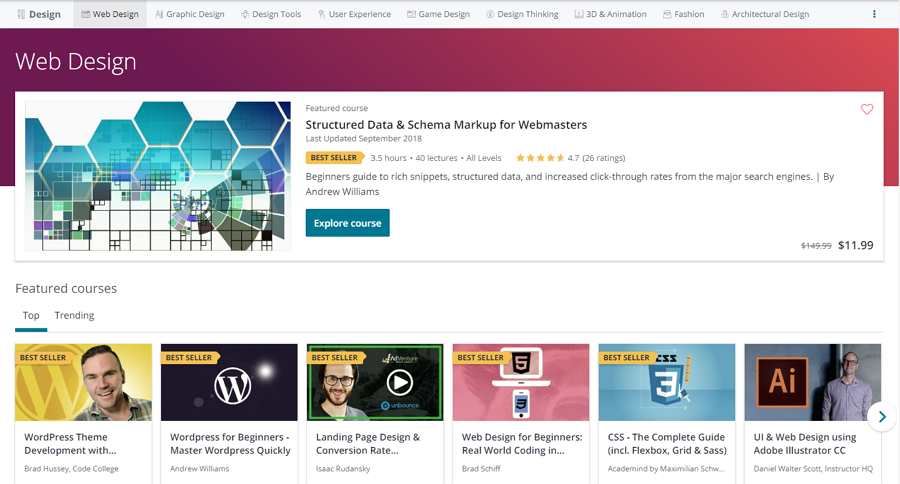The image size is (900, 484).
Task: Click the next arrow on the course carousel
Action: pyautogui.click(x=882, y=417)
